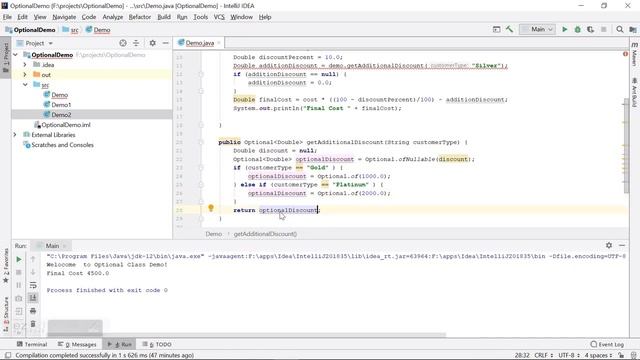The width and height of the screenshot is (640, 360).
Task: Open Terminal tool window
Action: 32,344
